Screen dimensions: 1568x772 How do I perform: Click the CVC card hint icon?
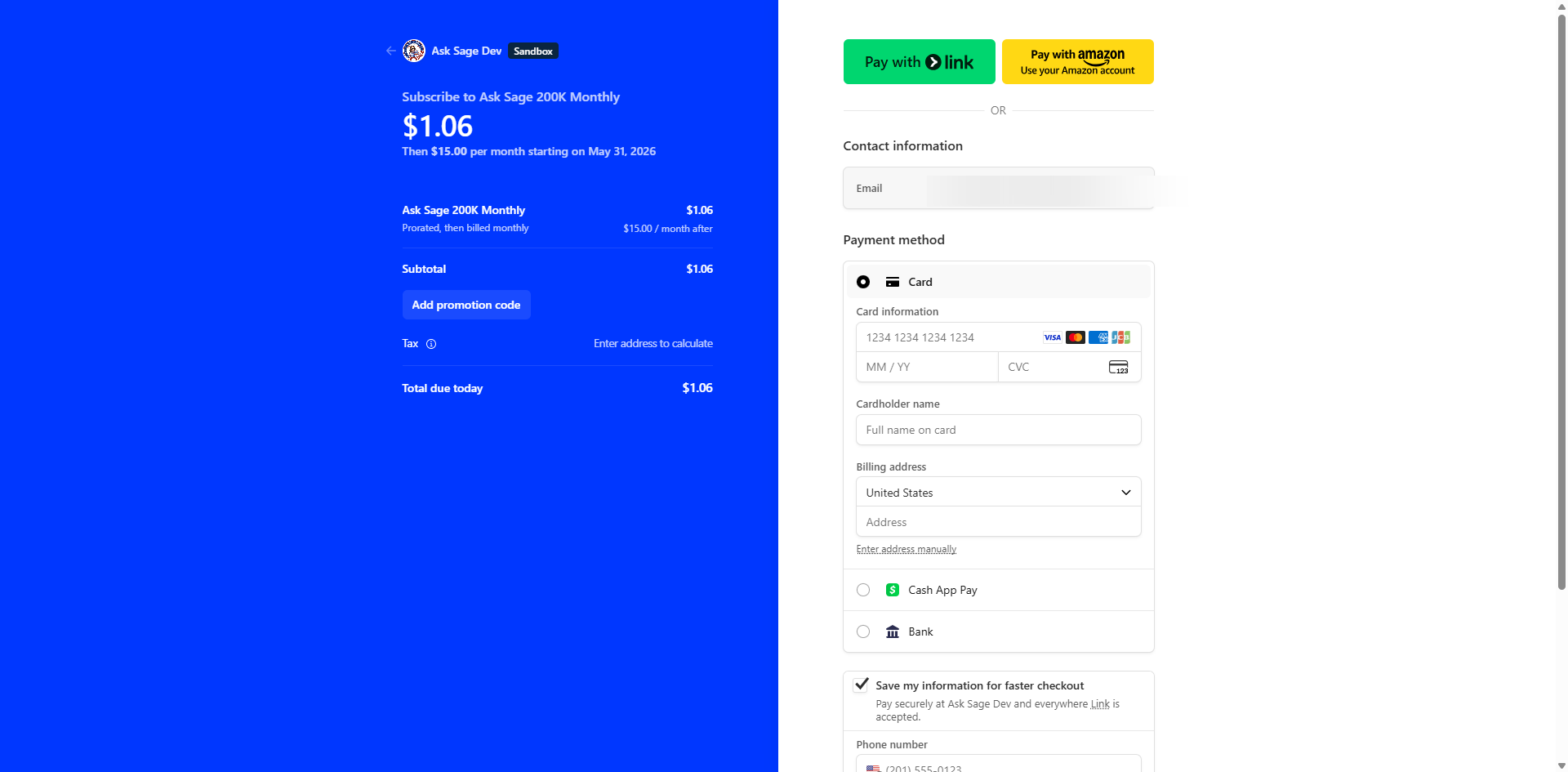[x=1118, y=367]
